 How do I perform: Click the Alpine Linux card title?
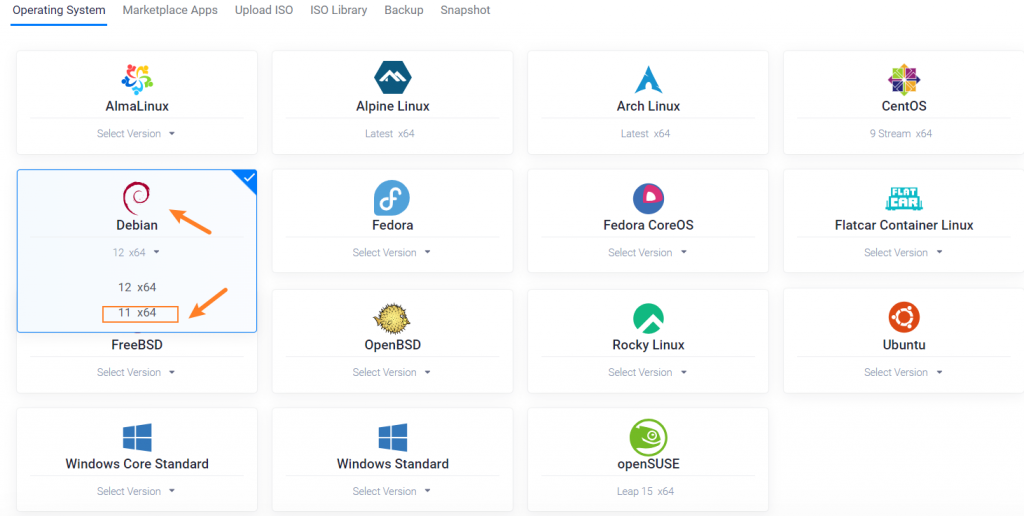pos(392,106)
